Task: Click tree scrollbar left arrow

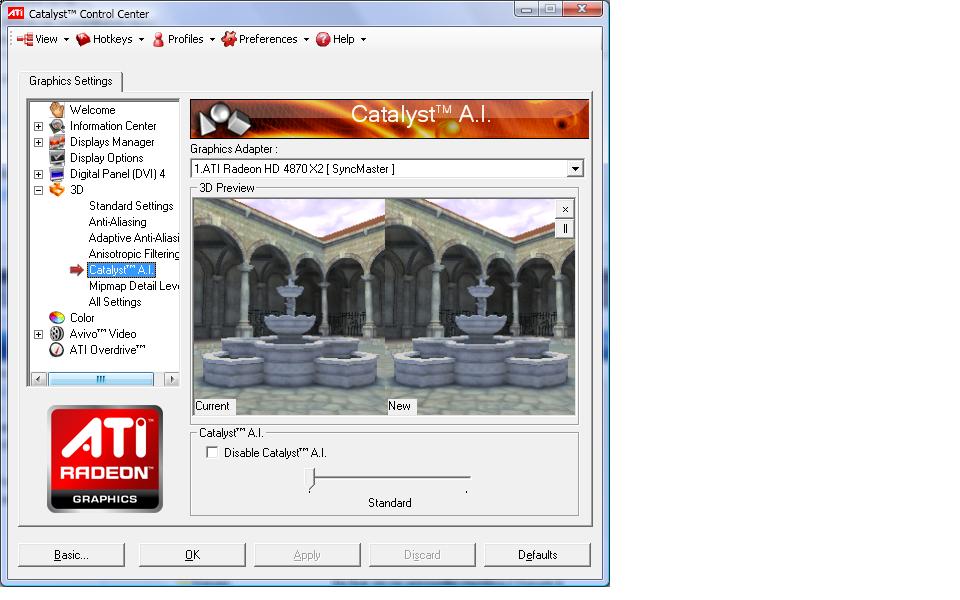Action: pos(38,379)
